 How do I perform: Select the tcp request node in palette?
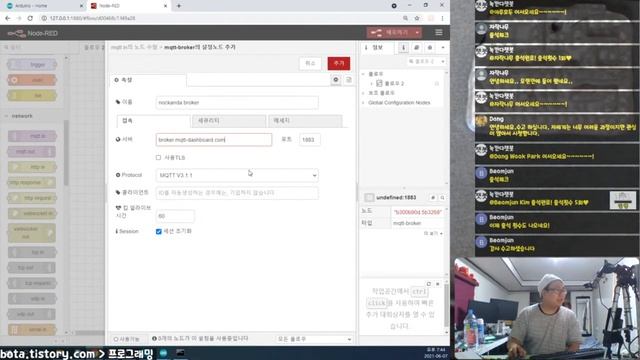[x=32, y=283]
